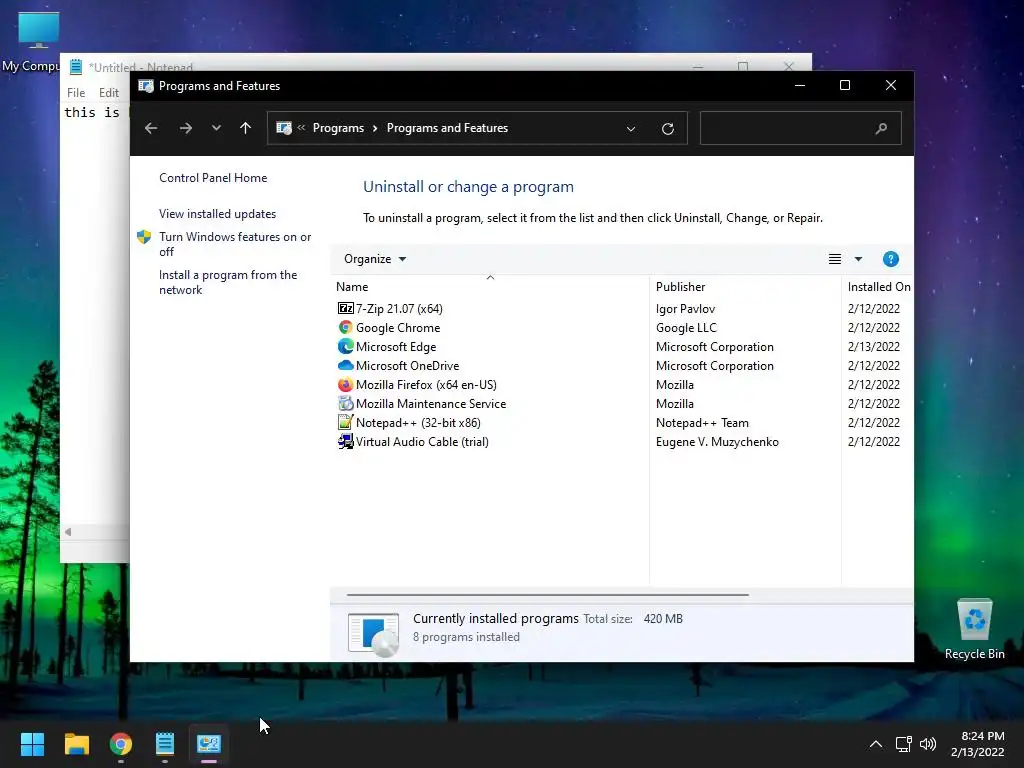Screen dimensions: 1024x768
Task: Go forward with the right arrow button
Action: (x=185, y=128)
